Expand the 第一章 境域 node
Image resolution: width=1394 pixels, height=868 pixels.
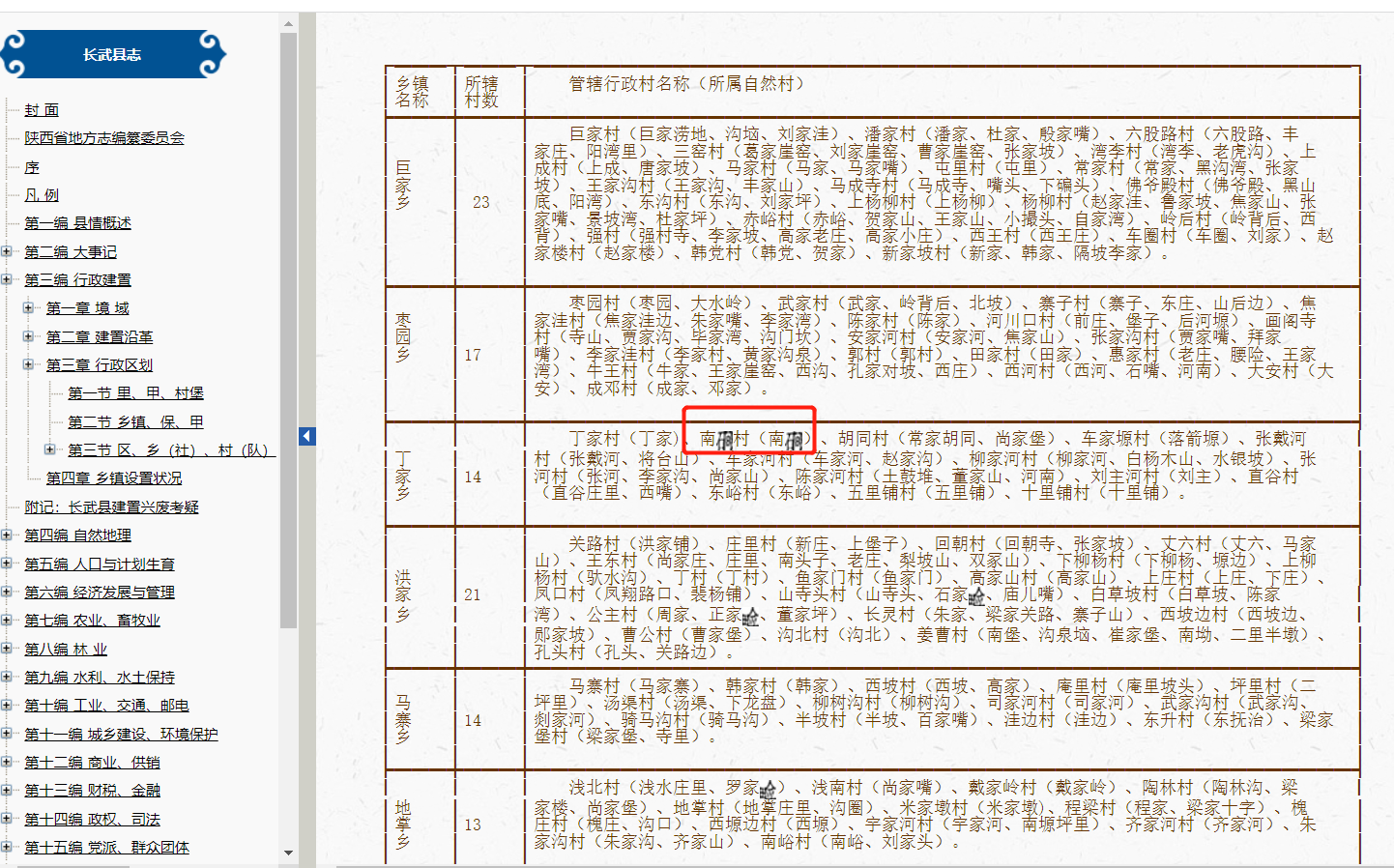(x=28, y=308)
